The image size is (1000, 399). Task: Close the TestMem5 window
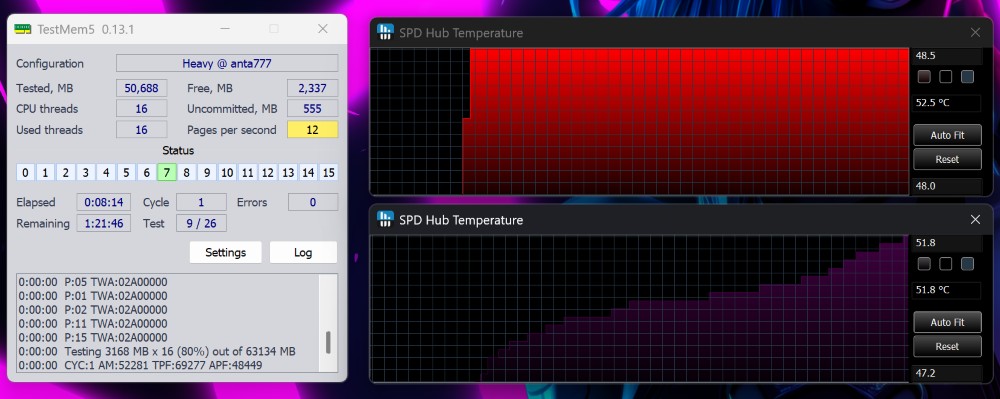coord(323,29)
